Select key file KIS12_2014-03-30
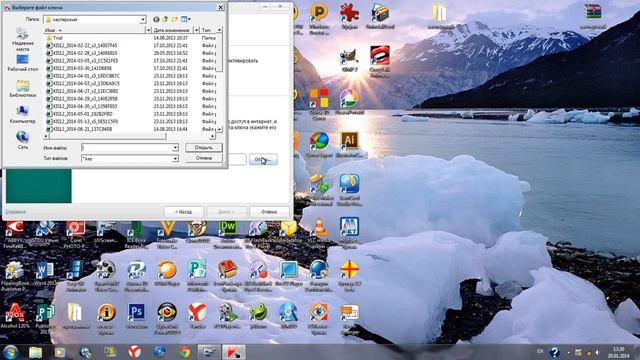The height and width of the screenshot is (360, 640). click(x=79, y=68)
